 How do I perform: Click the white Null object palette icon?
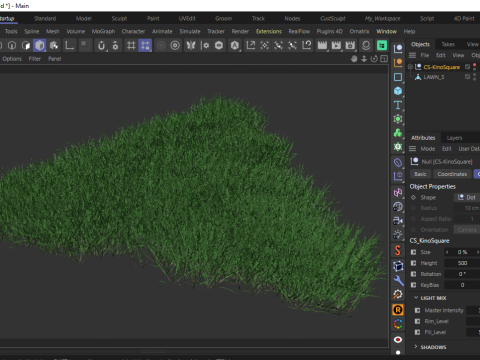[x=398, y=49]
